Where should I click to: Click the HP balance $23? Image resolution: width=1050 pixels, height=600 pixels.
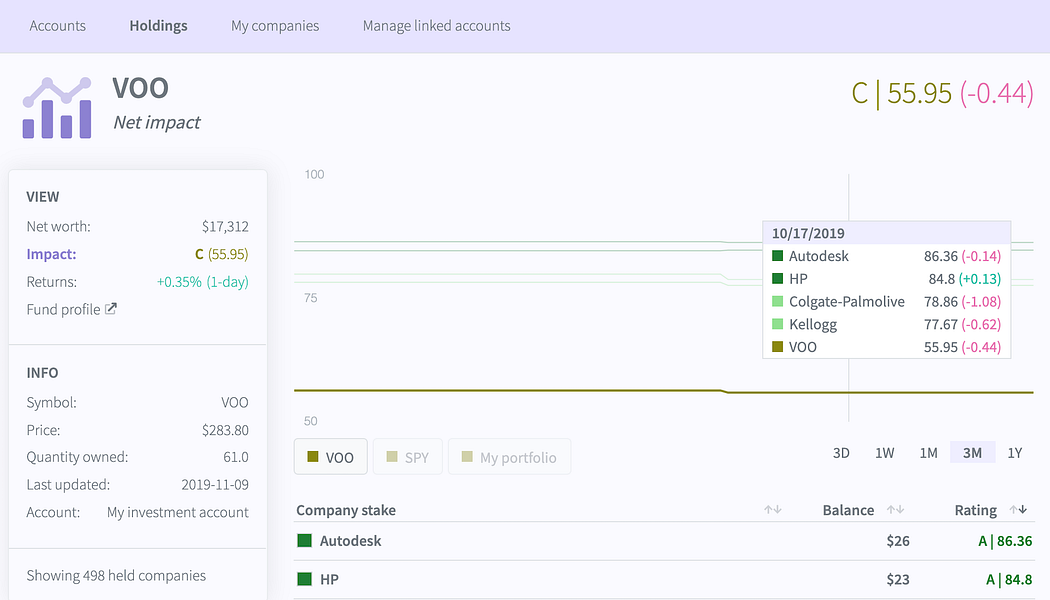pos(898,579)
